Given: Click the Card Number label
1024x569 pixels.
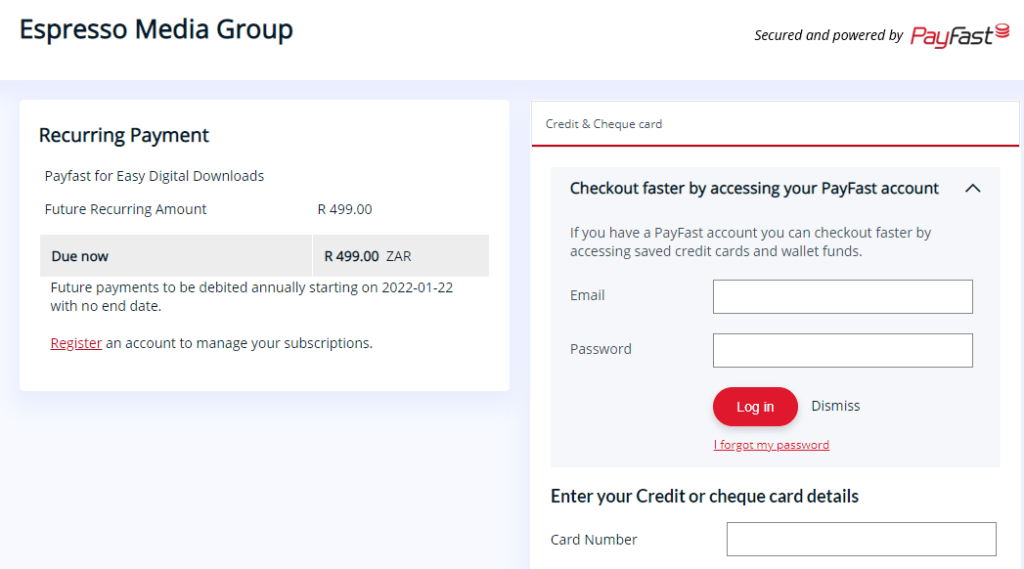Looking at the screenshot, I should click(x=594, y=539).
